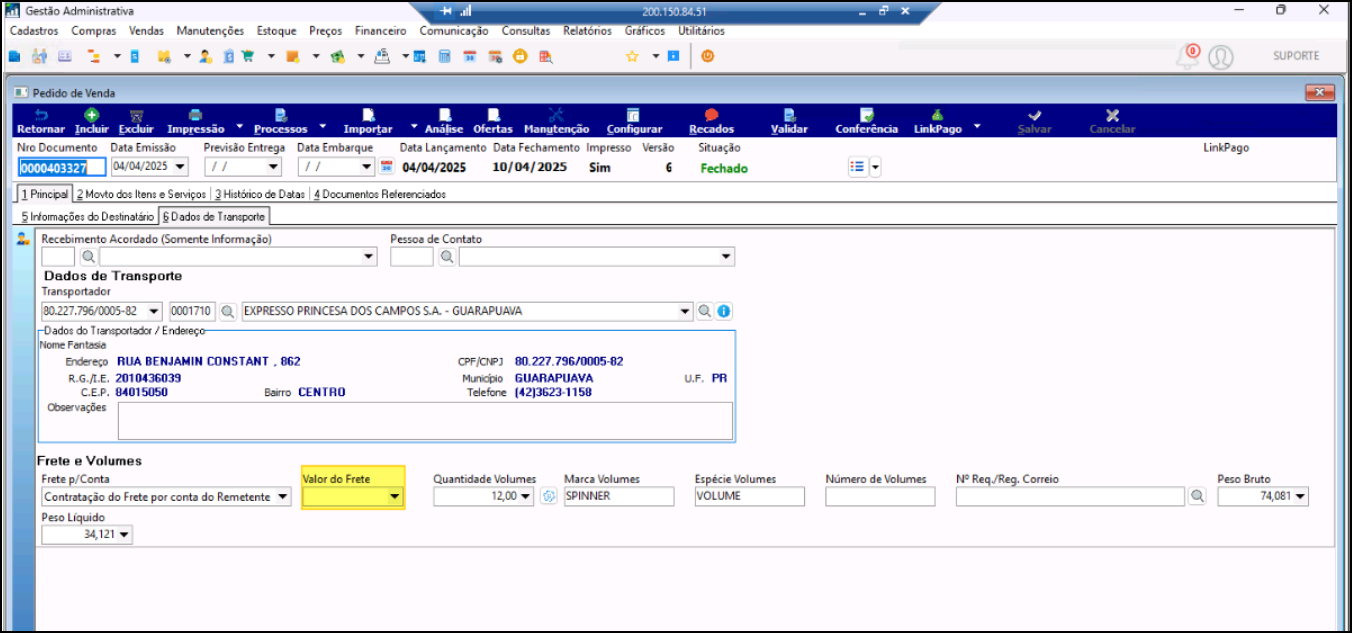Open the Estoque menu
Viewport: 1352px width, 633px height.
click(x=277, y=31)
